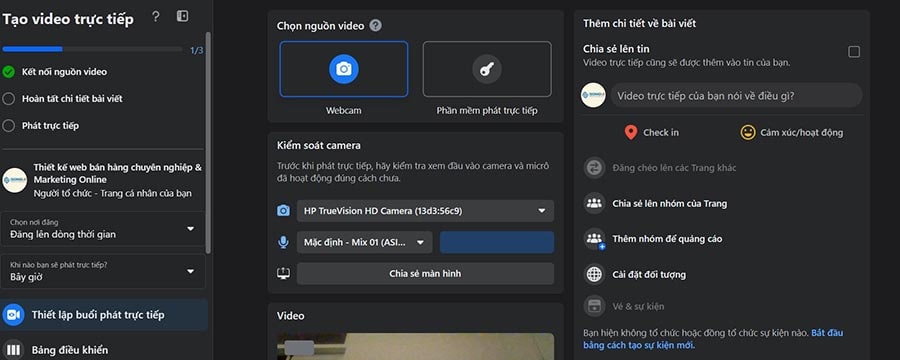Click the Thiết kế web bán hàng page name
The width and height of the screenshot is (900, 360).
pos(118,173)
